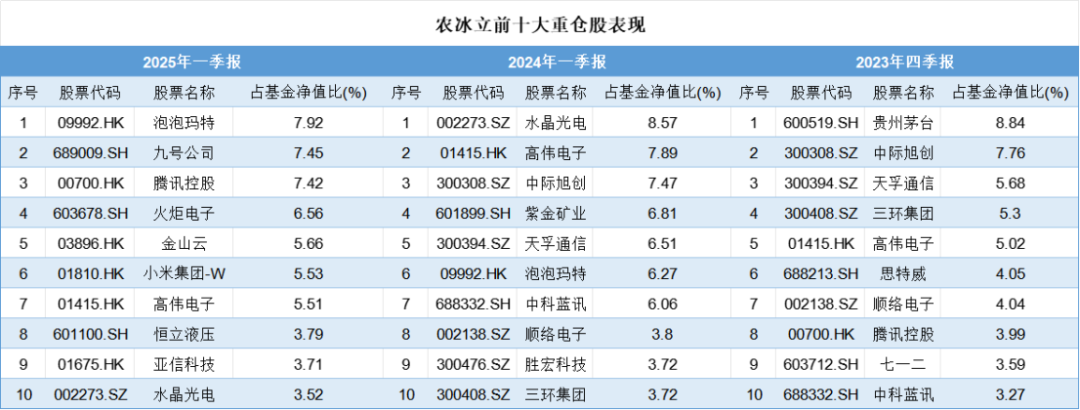
Task: Click the 5.66 value for 金山云
Action: (x=308, y=244)
